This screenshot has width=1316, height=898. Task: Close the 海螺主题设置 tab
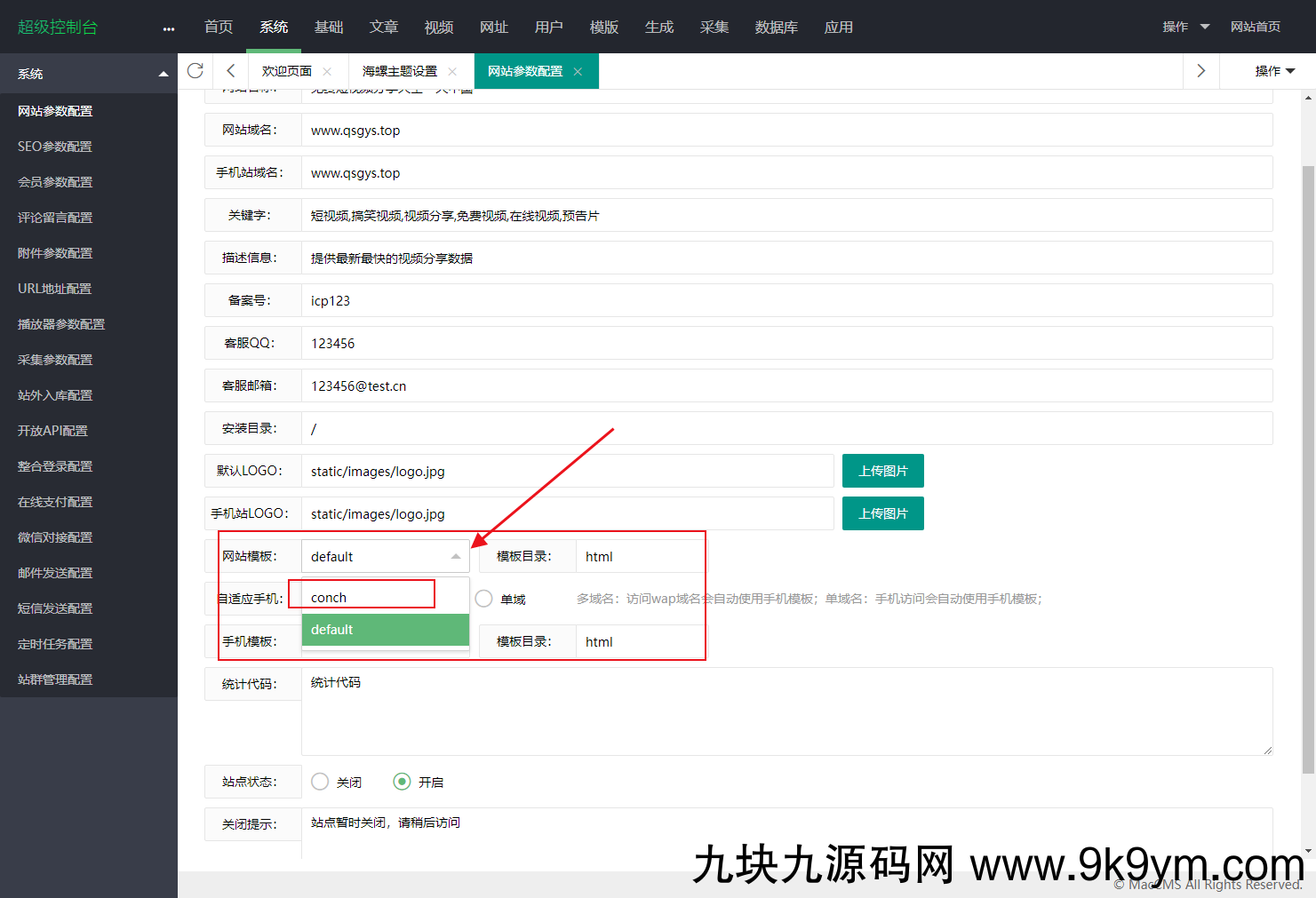click(452, 72)
